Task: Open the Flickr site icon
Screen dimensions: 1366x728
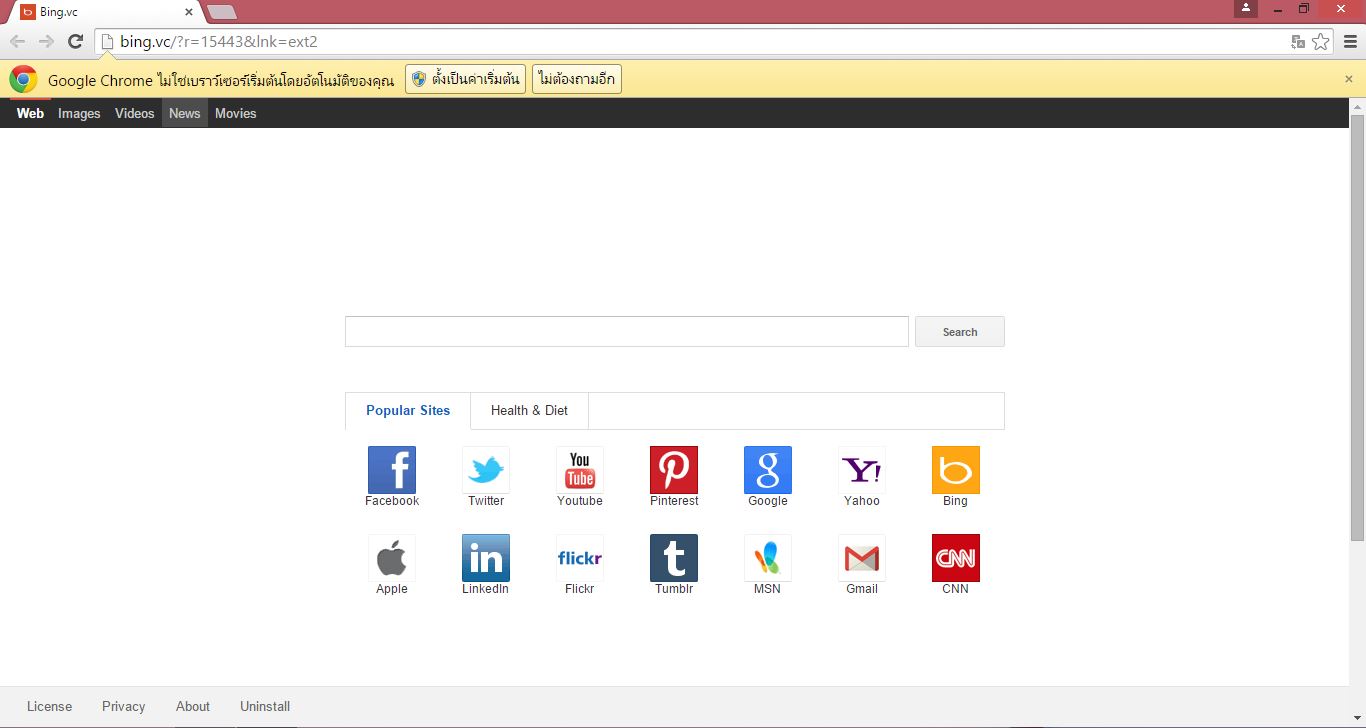Action: click(580, 558)
